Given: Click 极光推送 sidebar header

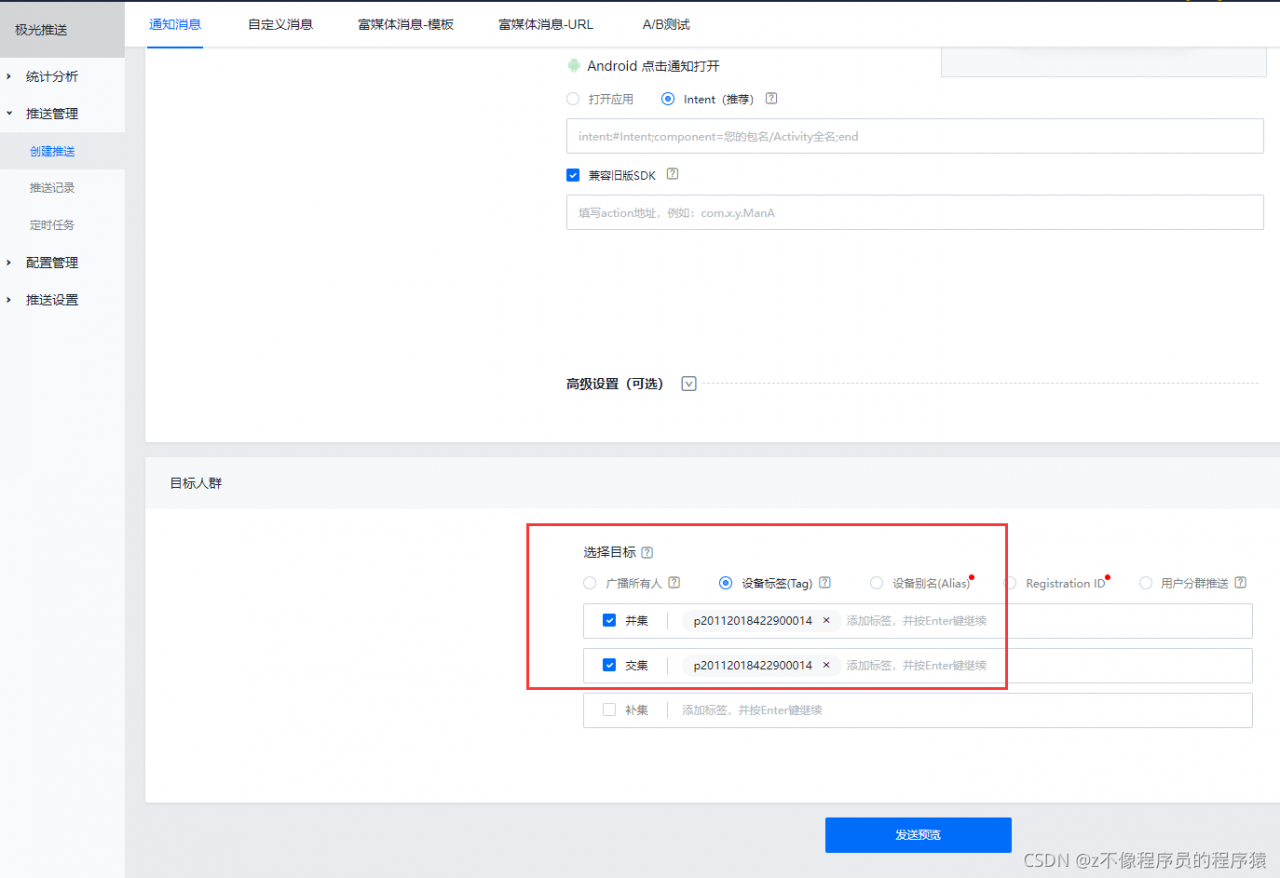Looking at the screenshot, I should [x=62, y=29].
